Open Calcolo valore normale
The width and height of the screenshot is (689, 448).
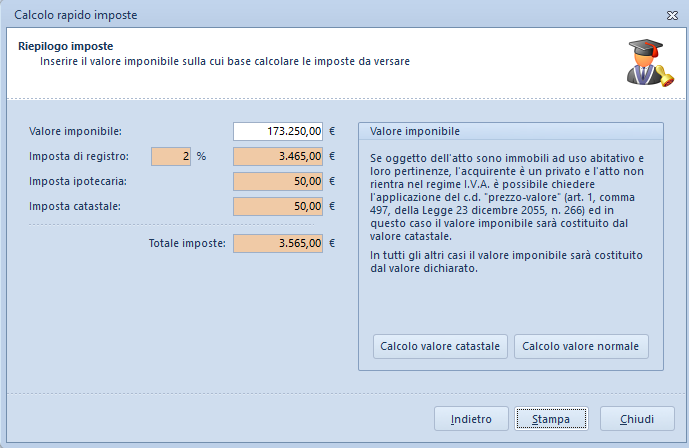coord(581,347)
